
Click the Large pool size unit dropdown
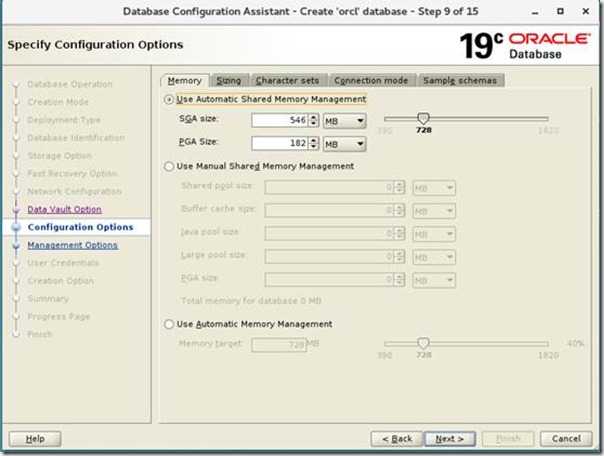434,257
